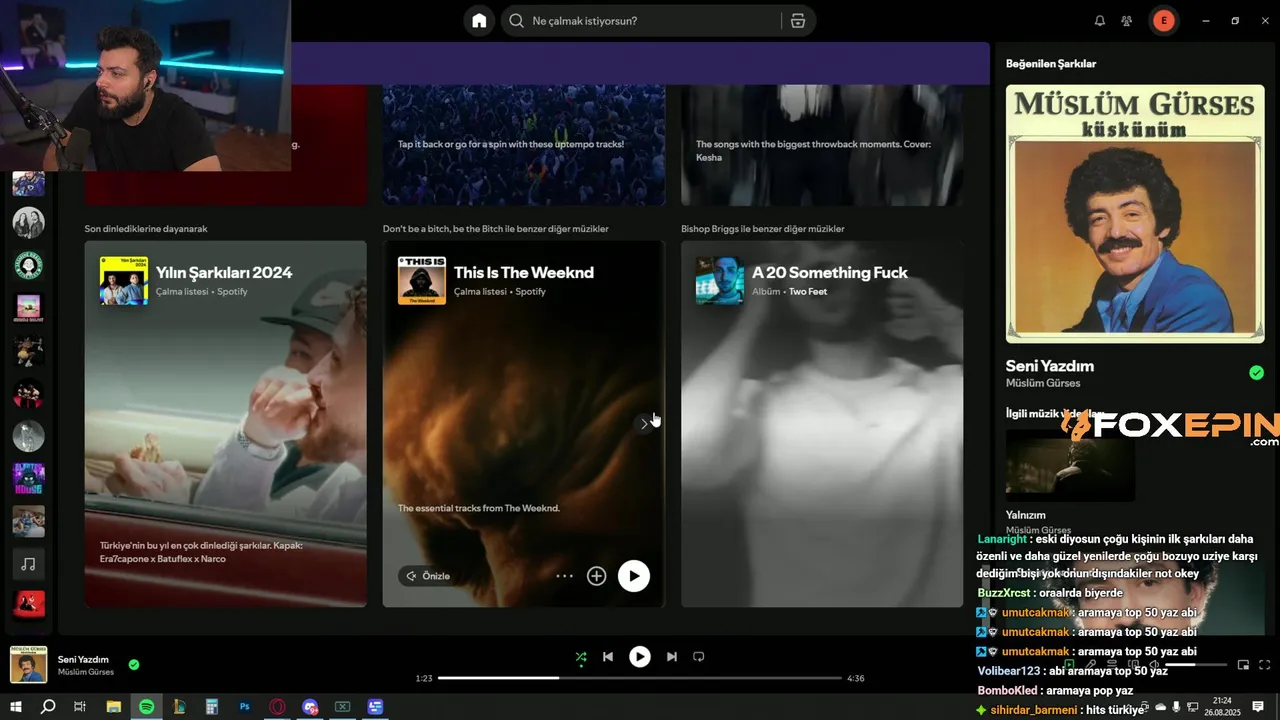Click next arrow on The Weeknd card
The width and height of the screenshot is (1280, 720).
point(644,424)
